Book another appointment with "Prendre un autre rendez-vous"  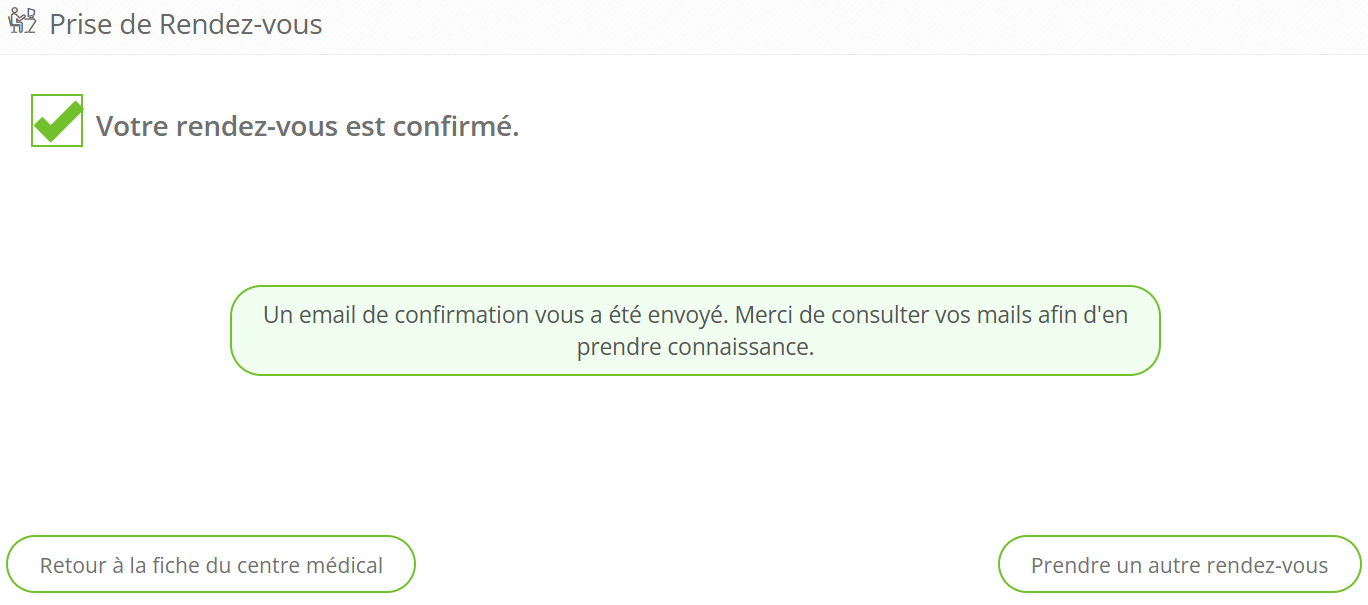pos(1179,565)
